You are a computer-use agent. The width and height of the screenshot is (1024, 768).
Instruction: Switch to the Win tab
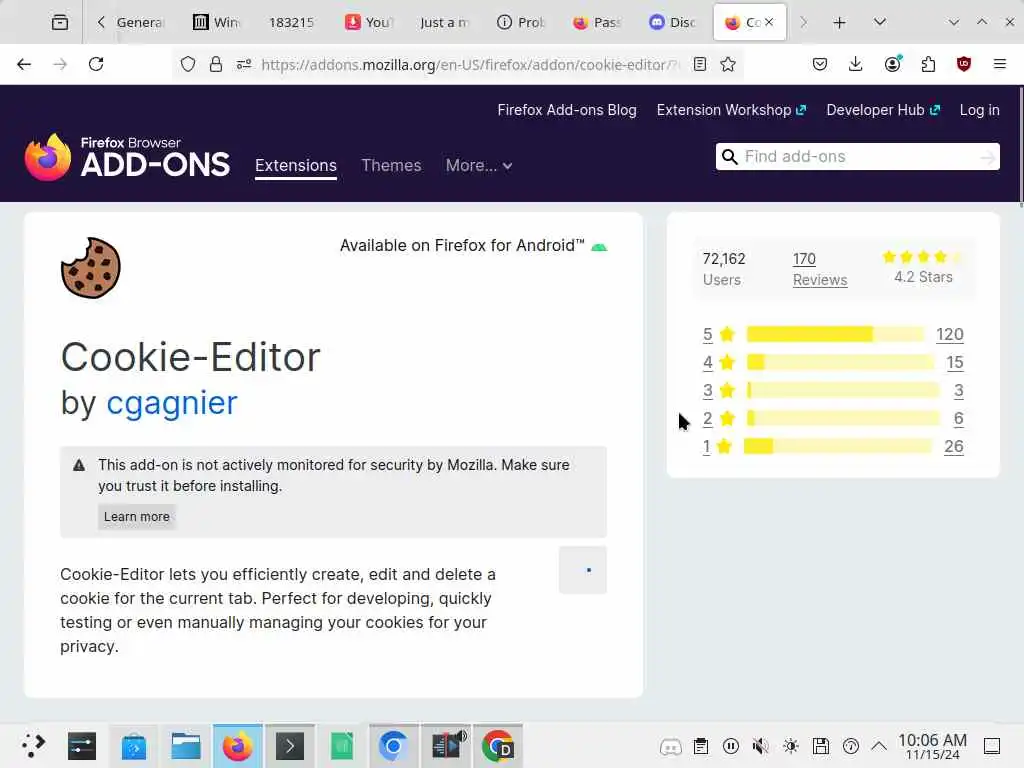217,22
